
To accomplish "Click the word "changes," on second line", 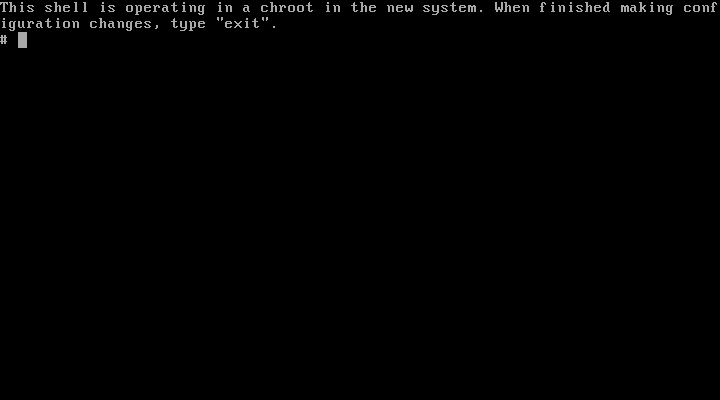I will click(x=125, y=25).
